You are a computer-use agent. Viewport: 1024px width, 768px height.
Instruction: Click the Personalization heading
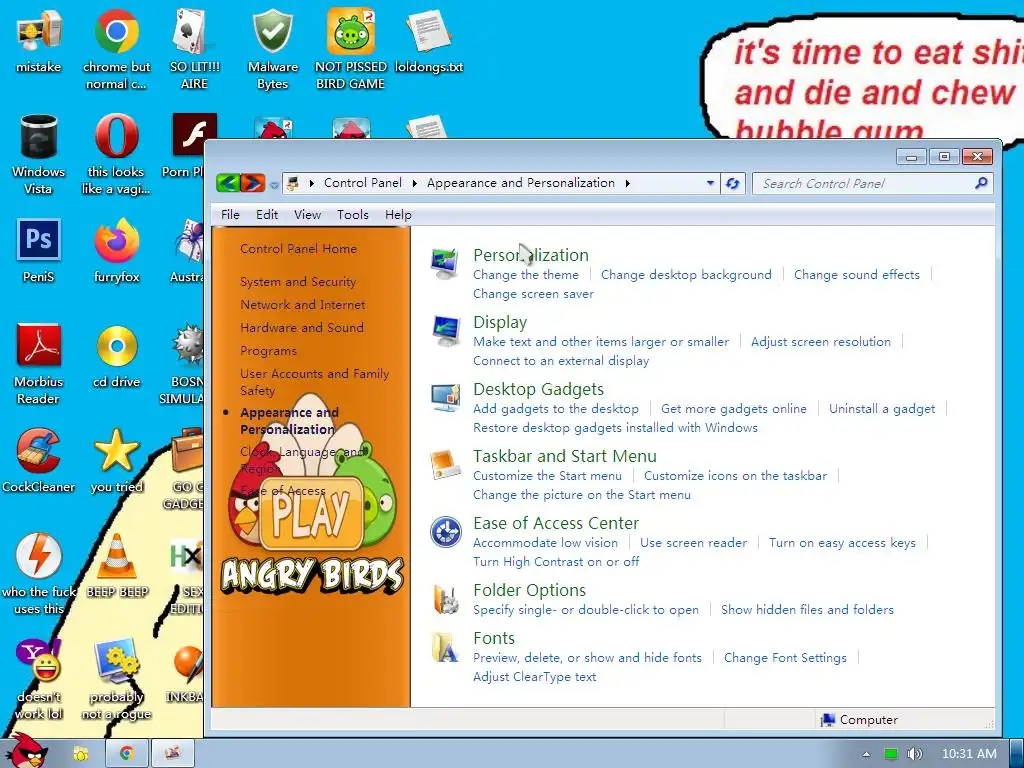pyautogui.click(x=531, y=255)
